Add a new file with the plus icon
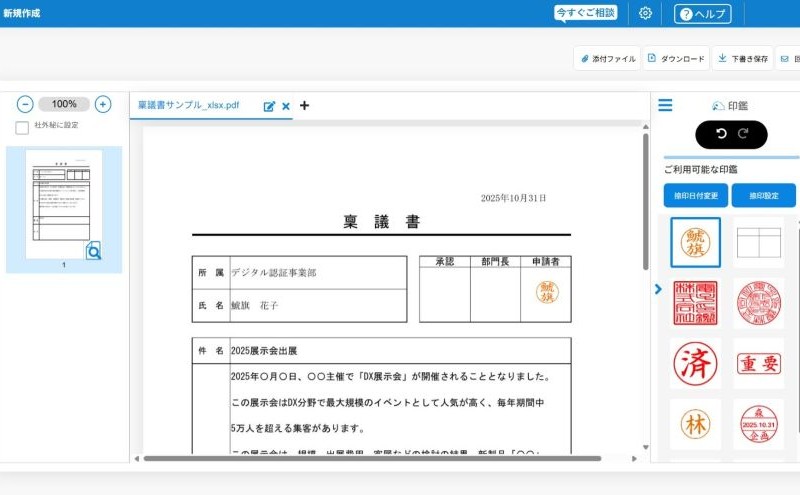800x495 pixels. (x=305, y=105)
